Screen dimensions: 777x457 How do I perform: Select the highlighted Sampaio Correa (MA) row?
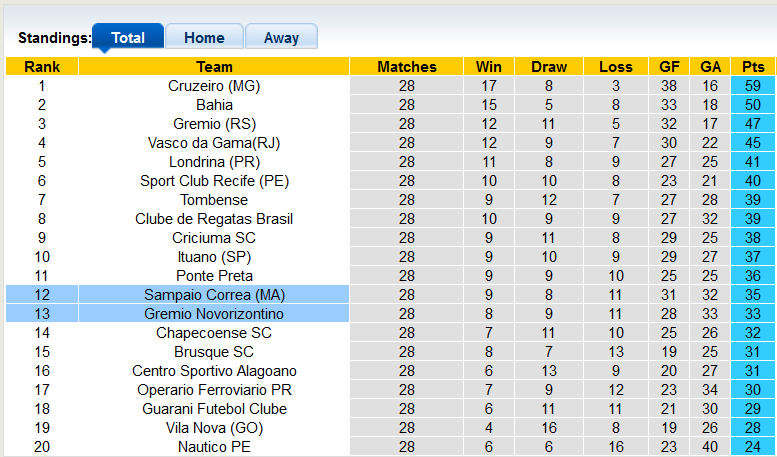click(x=177, y=294)
